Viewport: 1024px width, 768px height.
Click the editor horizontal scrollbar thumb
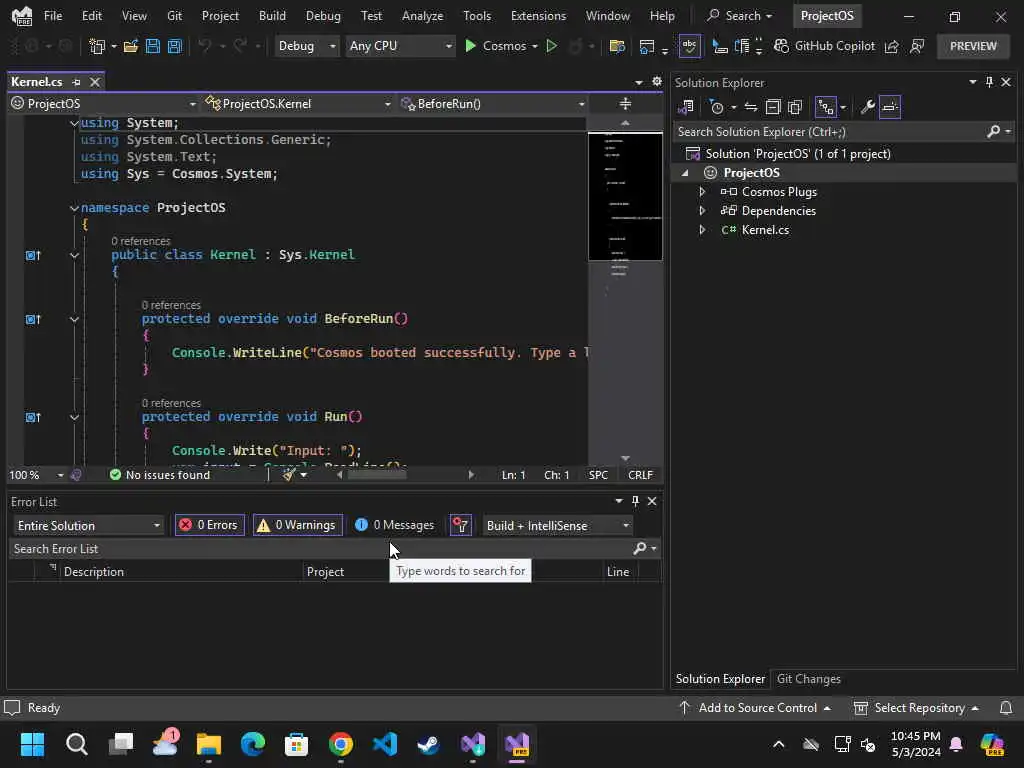pos(377,475)
